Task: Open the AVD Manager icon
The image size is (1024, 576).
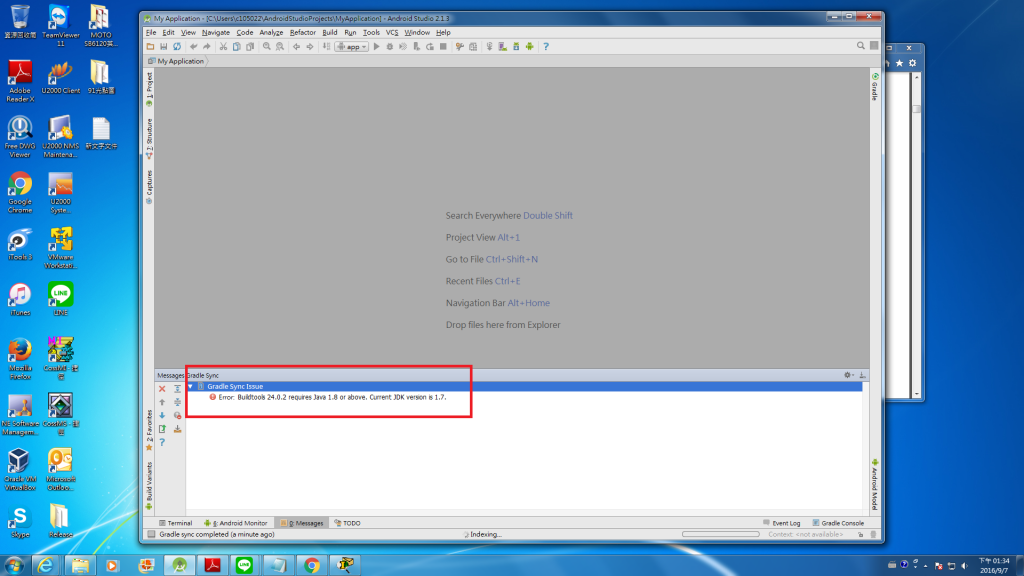Action: point(502,46)
